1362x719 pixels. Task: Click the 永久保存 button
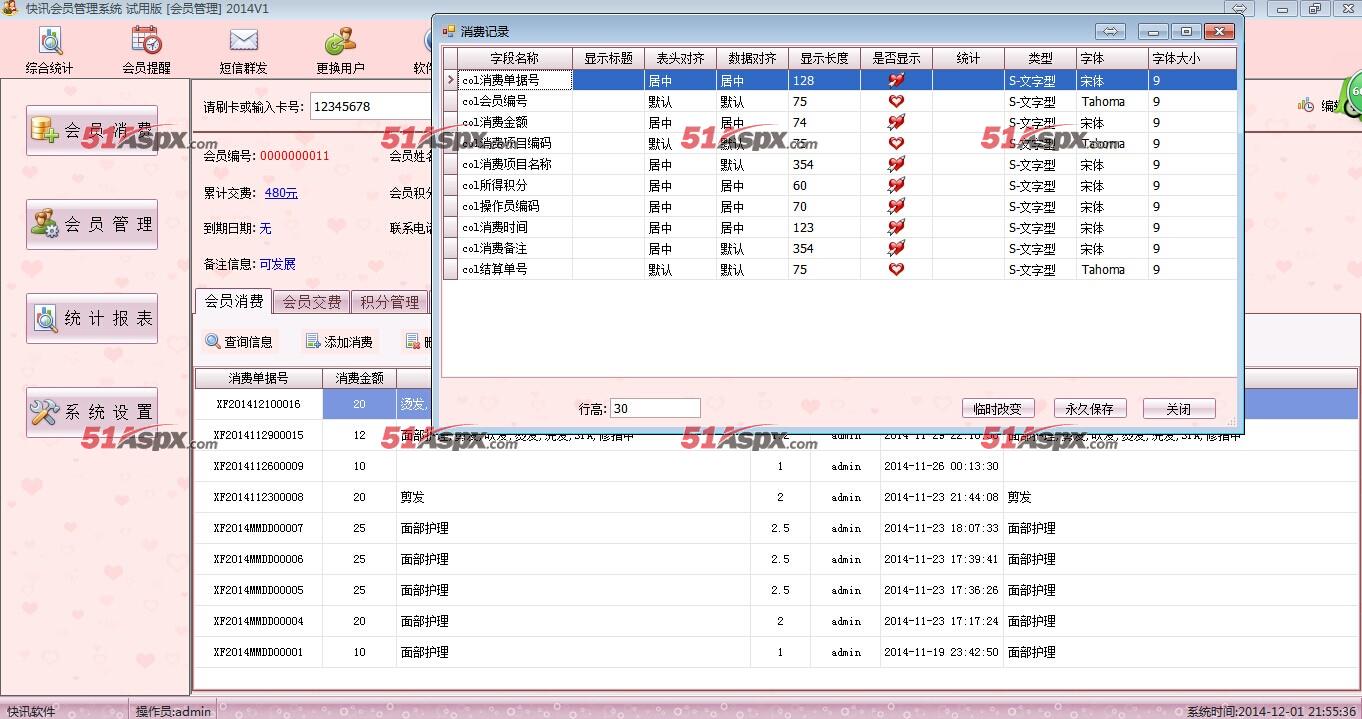(x=1089, y=409)
